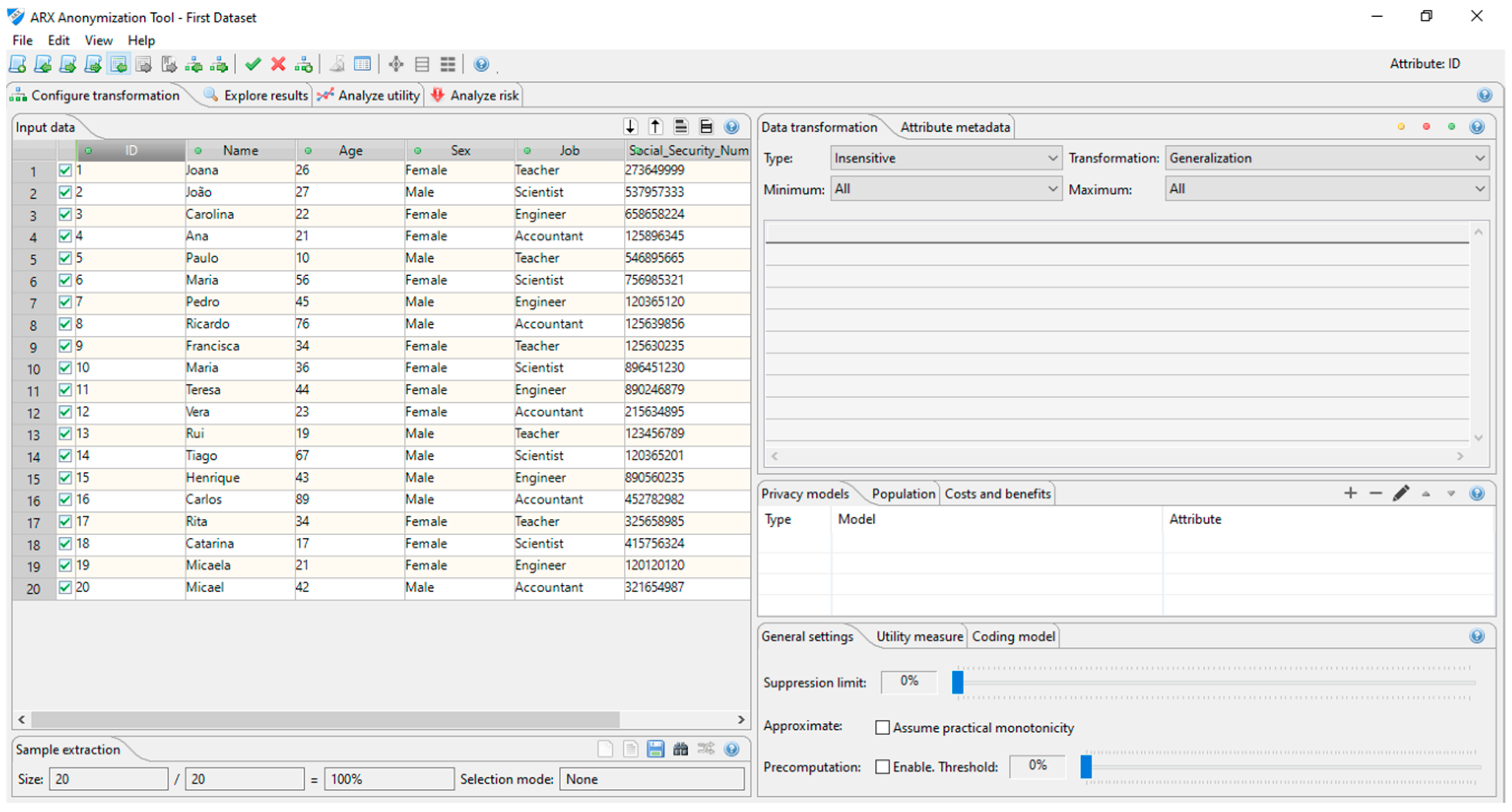Image resolution: width=1512 pixels, height=812 pixels.
Task: Toggle the Precomputation Enable checkbox
Action: click(882, 767)
